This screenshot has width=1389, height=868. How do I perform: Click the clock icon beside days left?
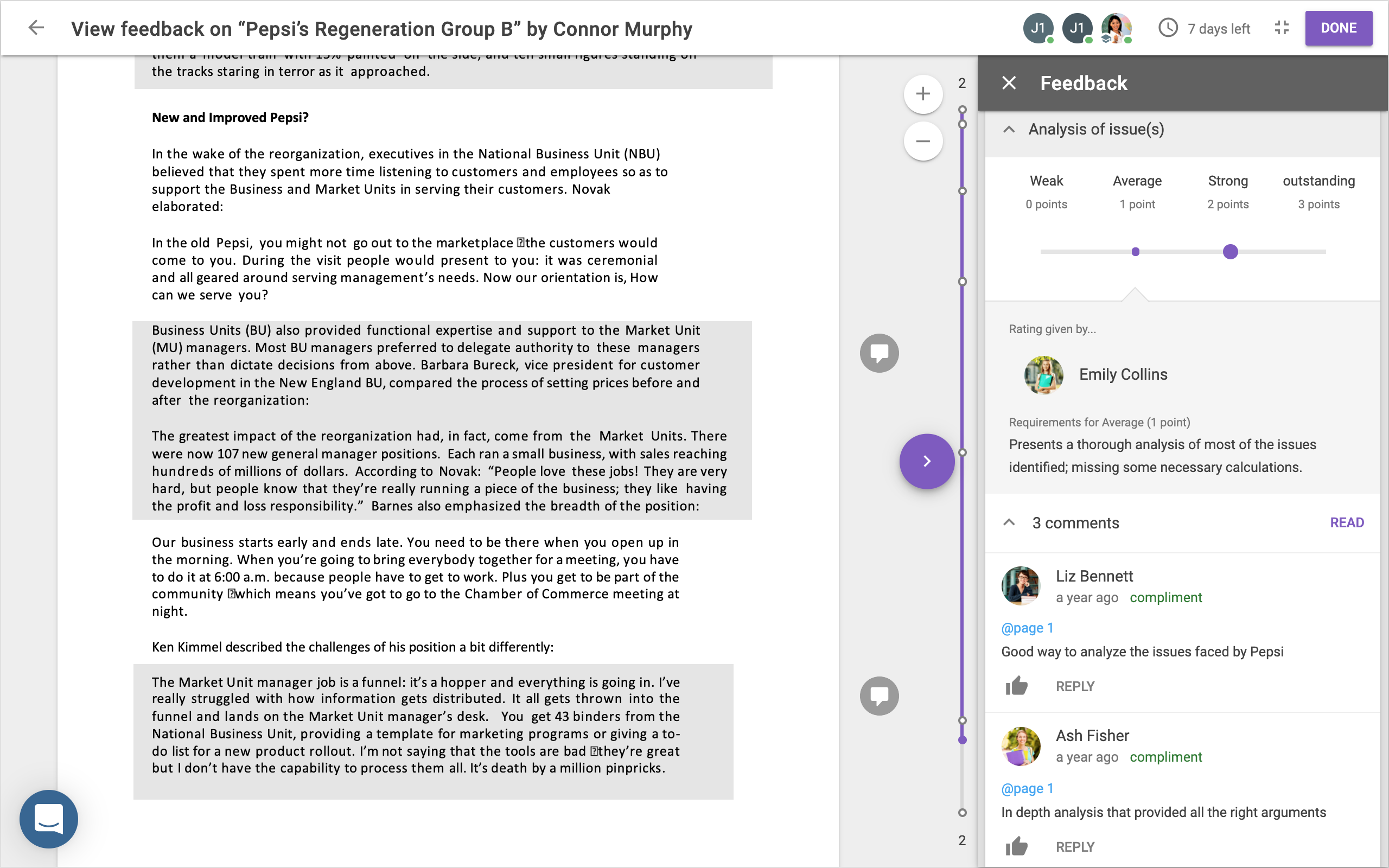click(1168, 28)
